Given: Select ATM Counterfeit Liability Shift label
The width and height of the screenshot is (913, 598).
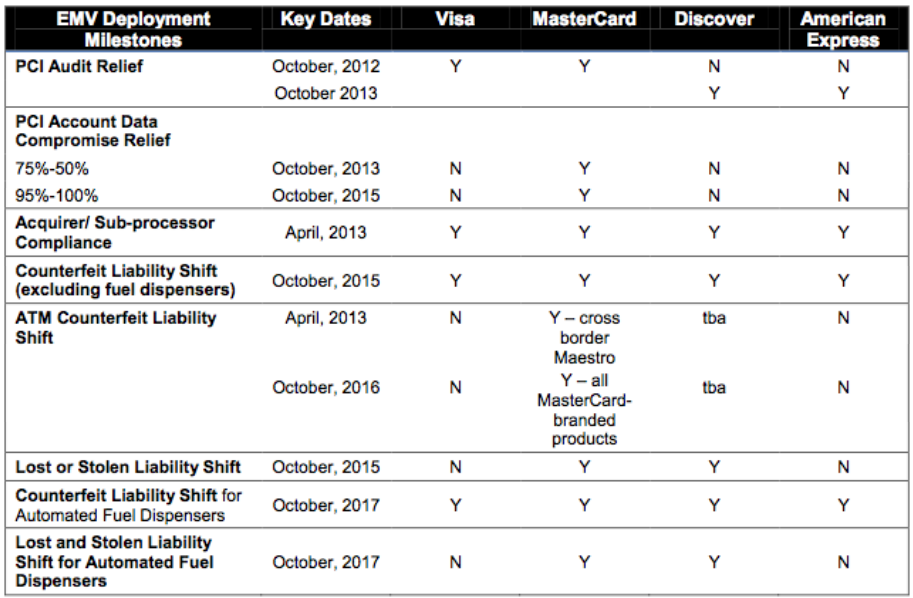Looking at the screenshot, I should [x=116, y=327].
